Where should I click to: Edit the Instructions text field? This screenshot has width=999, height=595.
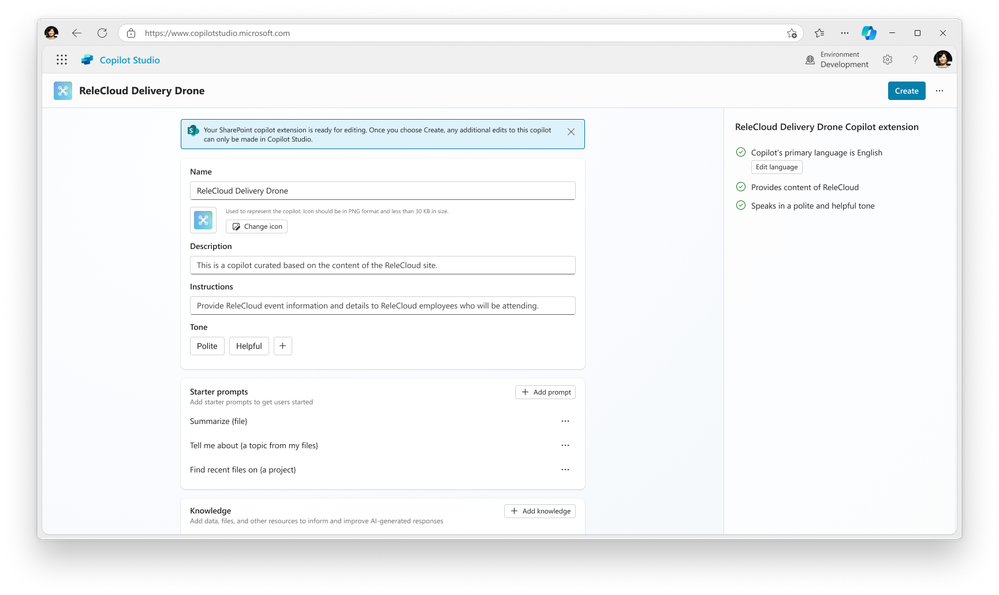pyautogui.click(x=382, y=306)
